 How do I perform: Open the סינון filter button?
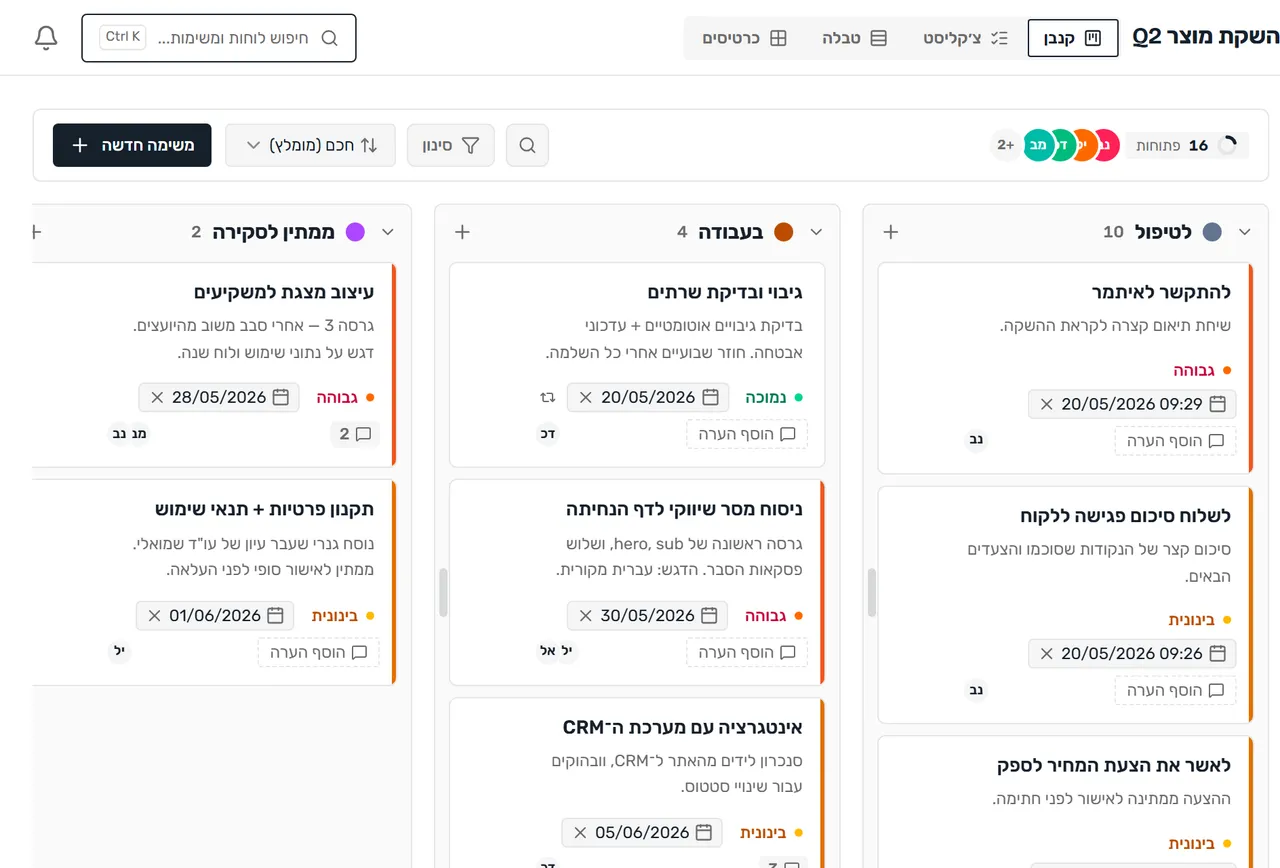450,145
